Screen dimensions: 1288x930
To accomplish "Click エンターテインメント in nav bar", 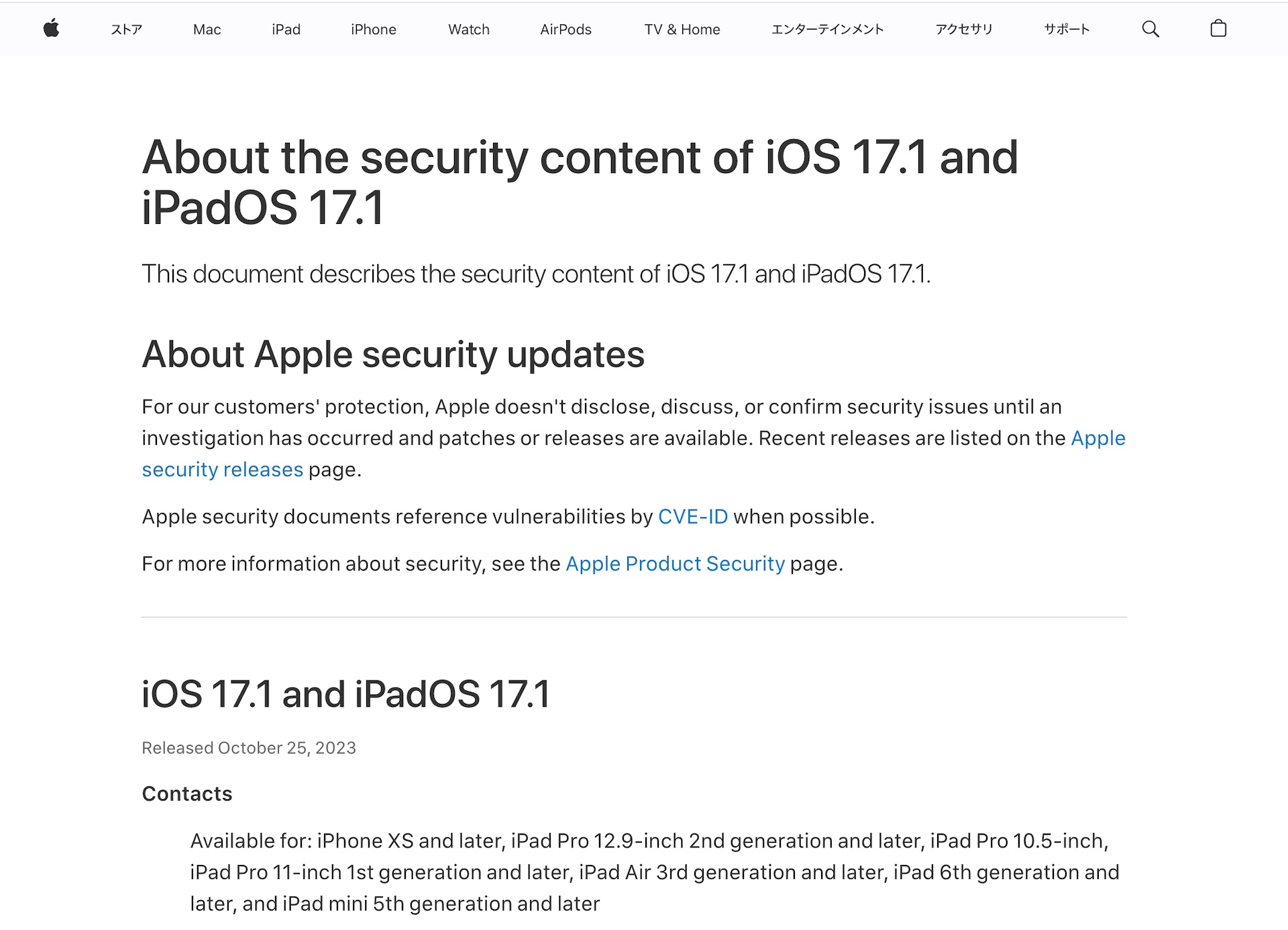I will click(x=827, y=30).
